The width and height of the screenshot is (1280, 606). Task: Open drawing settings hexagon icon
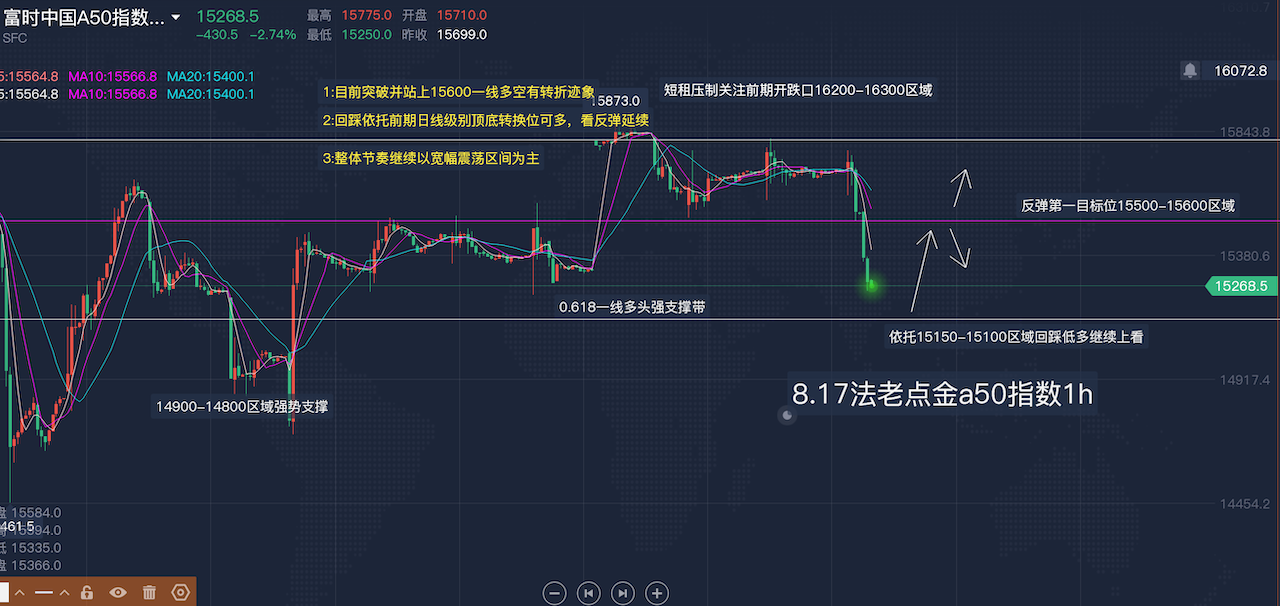click(x=180, y=592)
